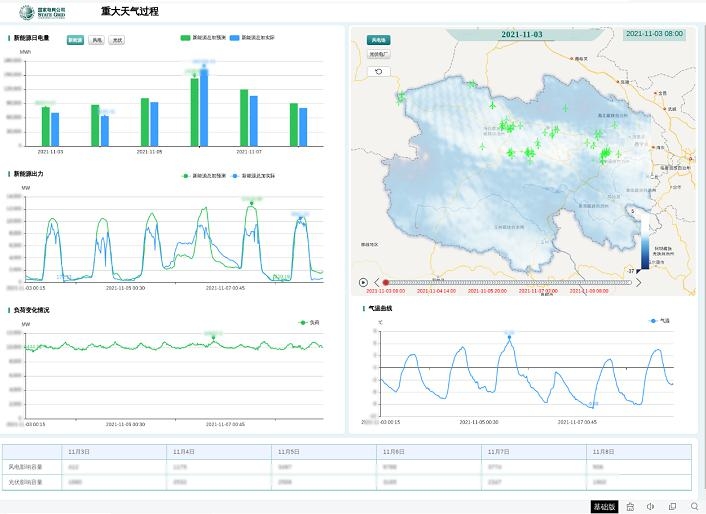The image size is (706, 514).
Task: Play the map weather timeline animation
Action: pyautogui.click(x=363, y=282)
